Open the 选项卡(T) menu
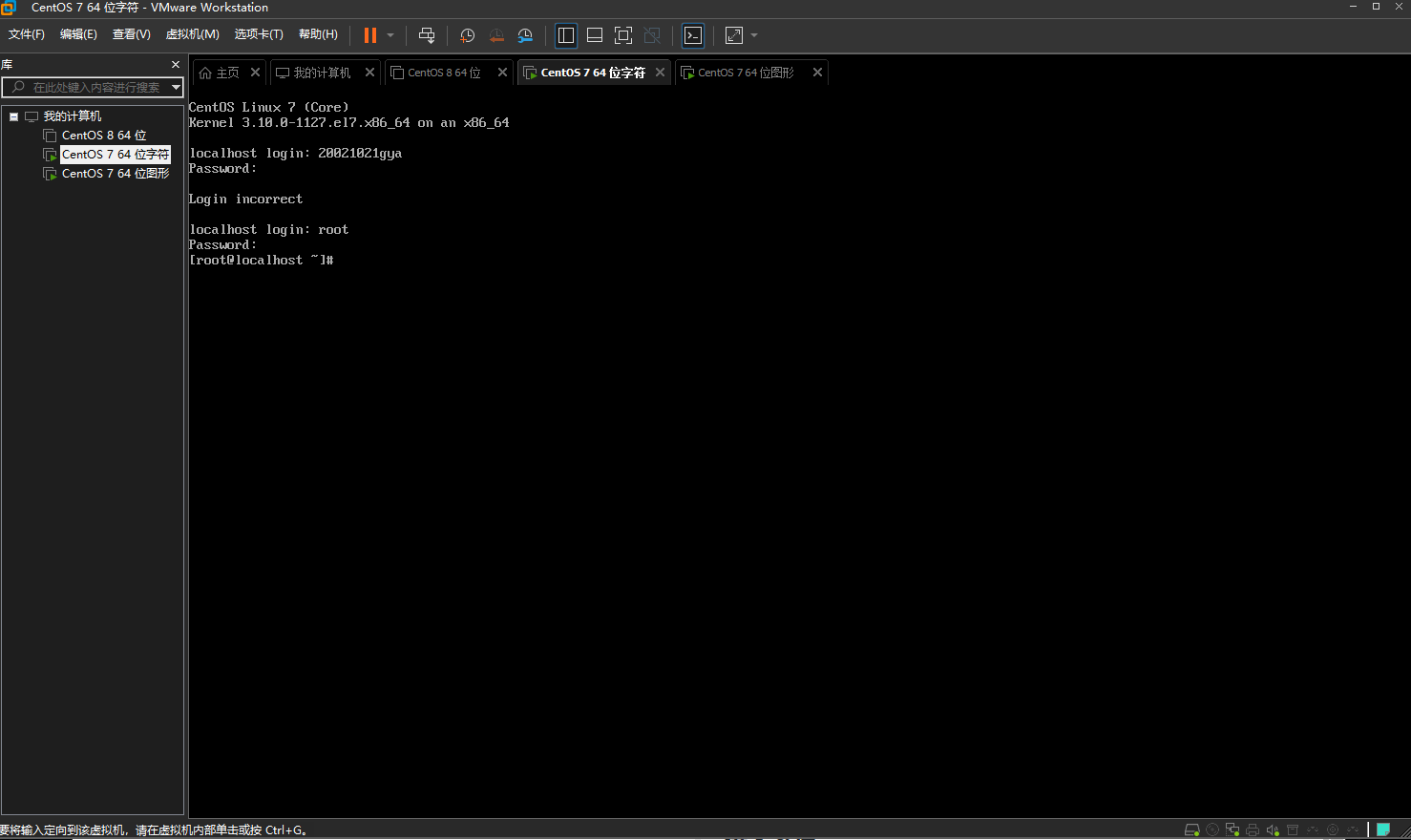Screen dimensions: 1411x840 pyautogui.click(x=259, y=34)
